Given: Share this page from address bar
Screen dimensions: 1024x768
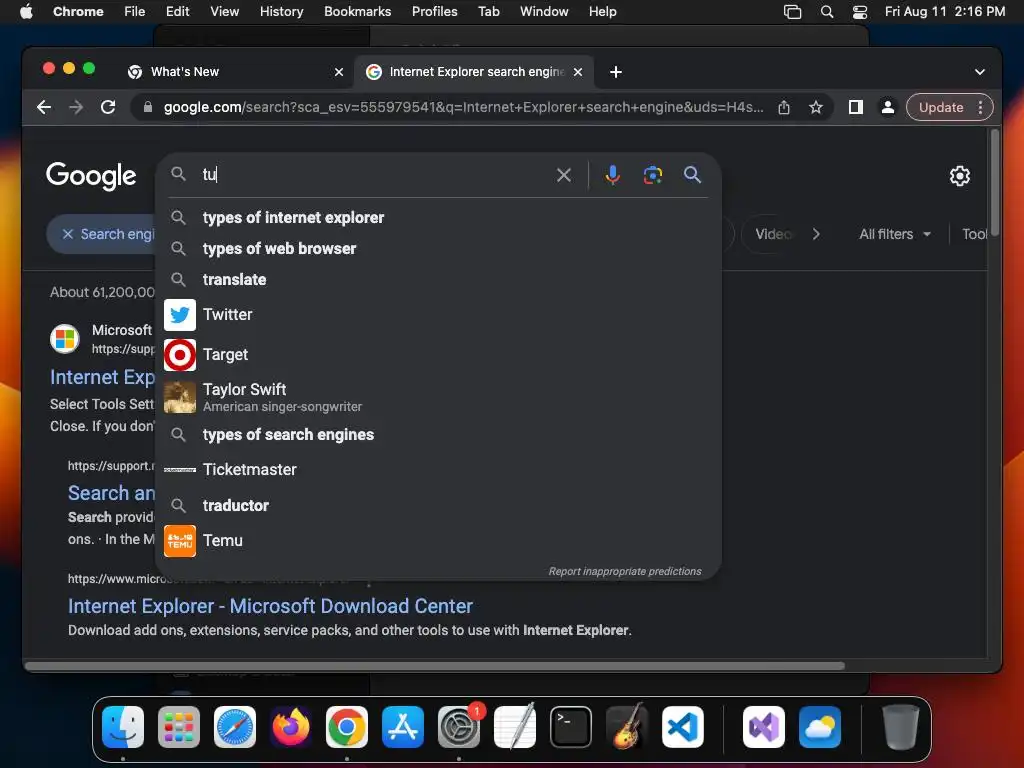Looking at the screenshot, I should point(784,107).
